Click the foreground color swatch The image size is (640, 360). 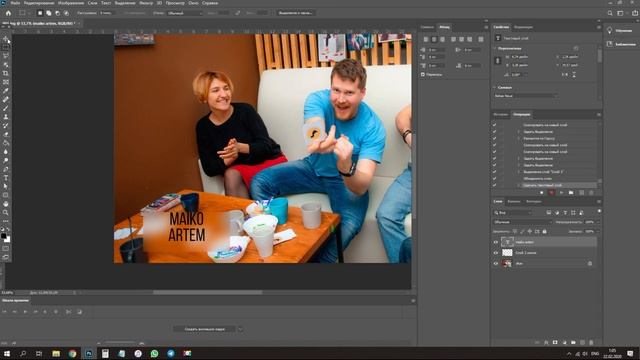(4, 236)
